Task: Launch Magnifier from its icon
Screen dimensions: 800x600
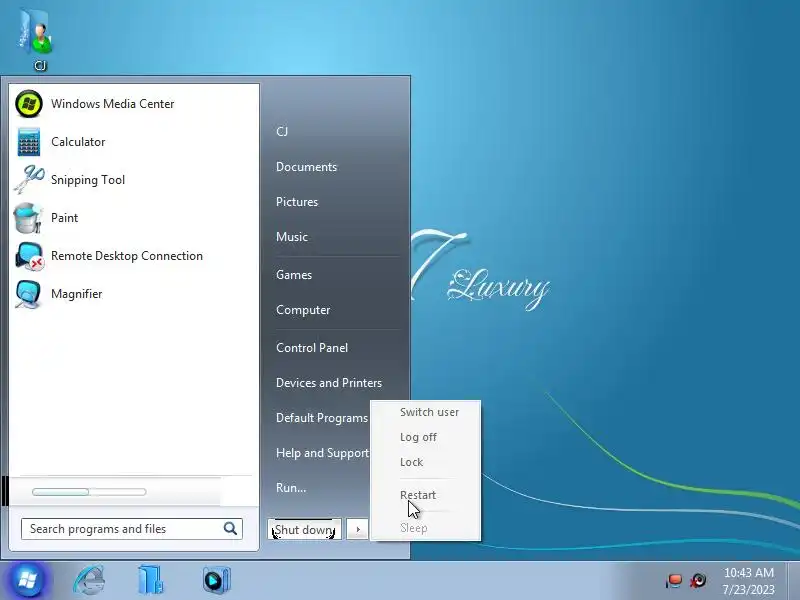Action: tap(28, 294)
